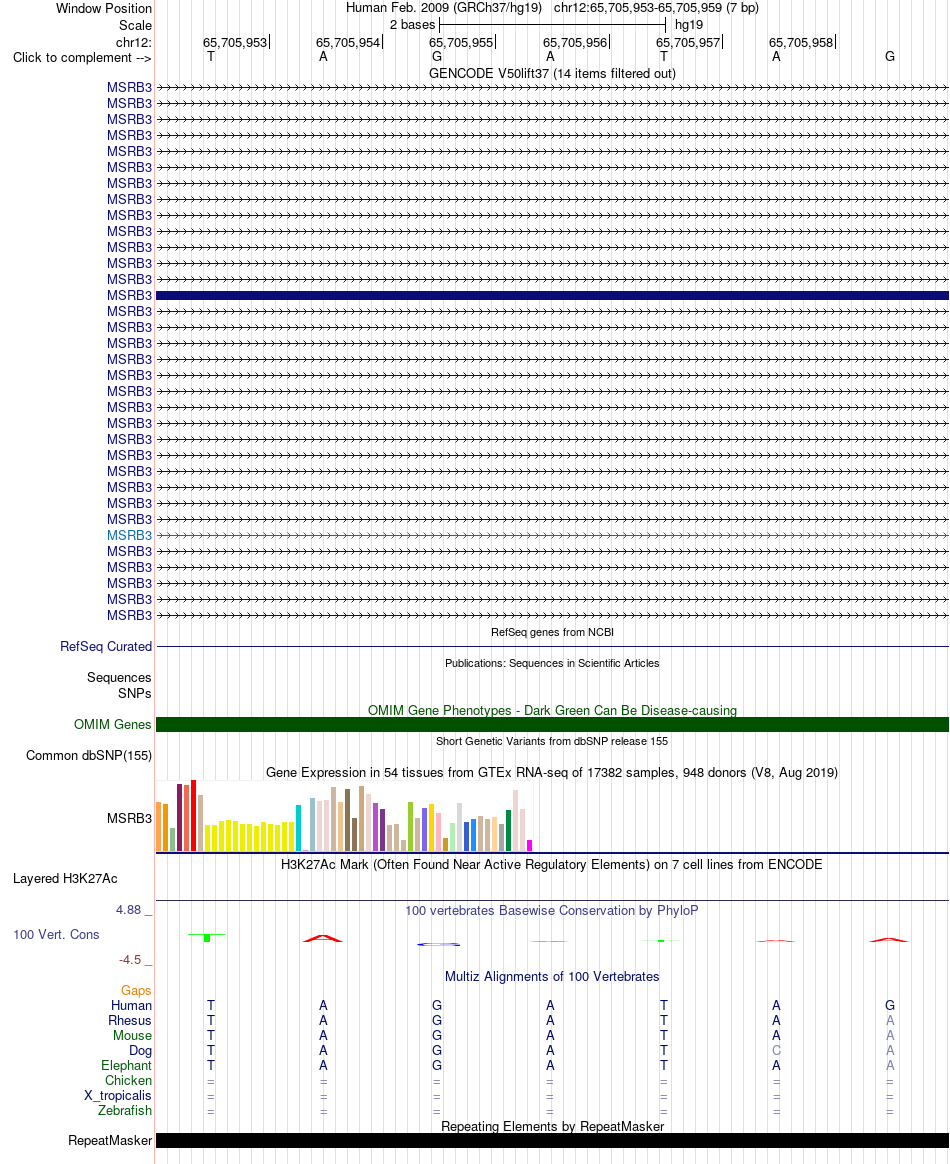The width and height of the screenshot is (950, 1164).
Task: Click position label 65,705,956 on ruler
Action: [x=575, y=42]
